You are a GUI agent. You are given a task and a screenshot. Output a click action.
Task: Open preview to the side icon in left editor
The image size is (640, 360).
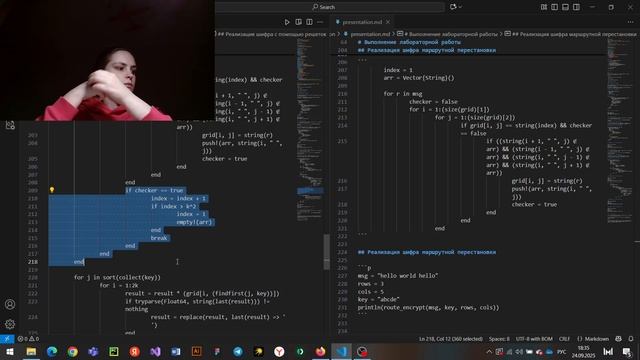[298, 22]
